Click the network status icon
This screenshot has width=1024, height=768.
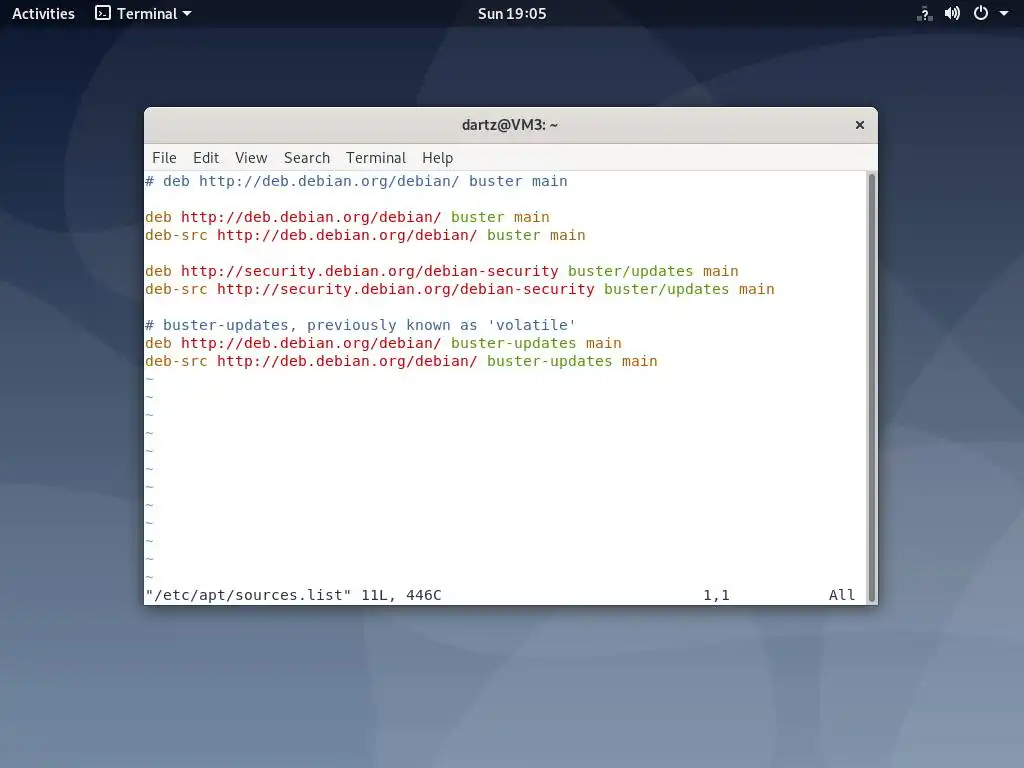925,13
